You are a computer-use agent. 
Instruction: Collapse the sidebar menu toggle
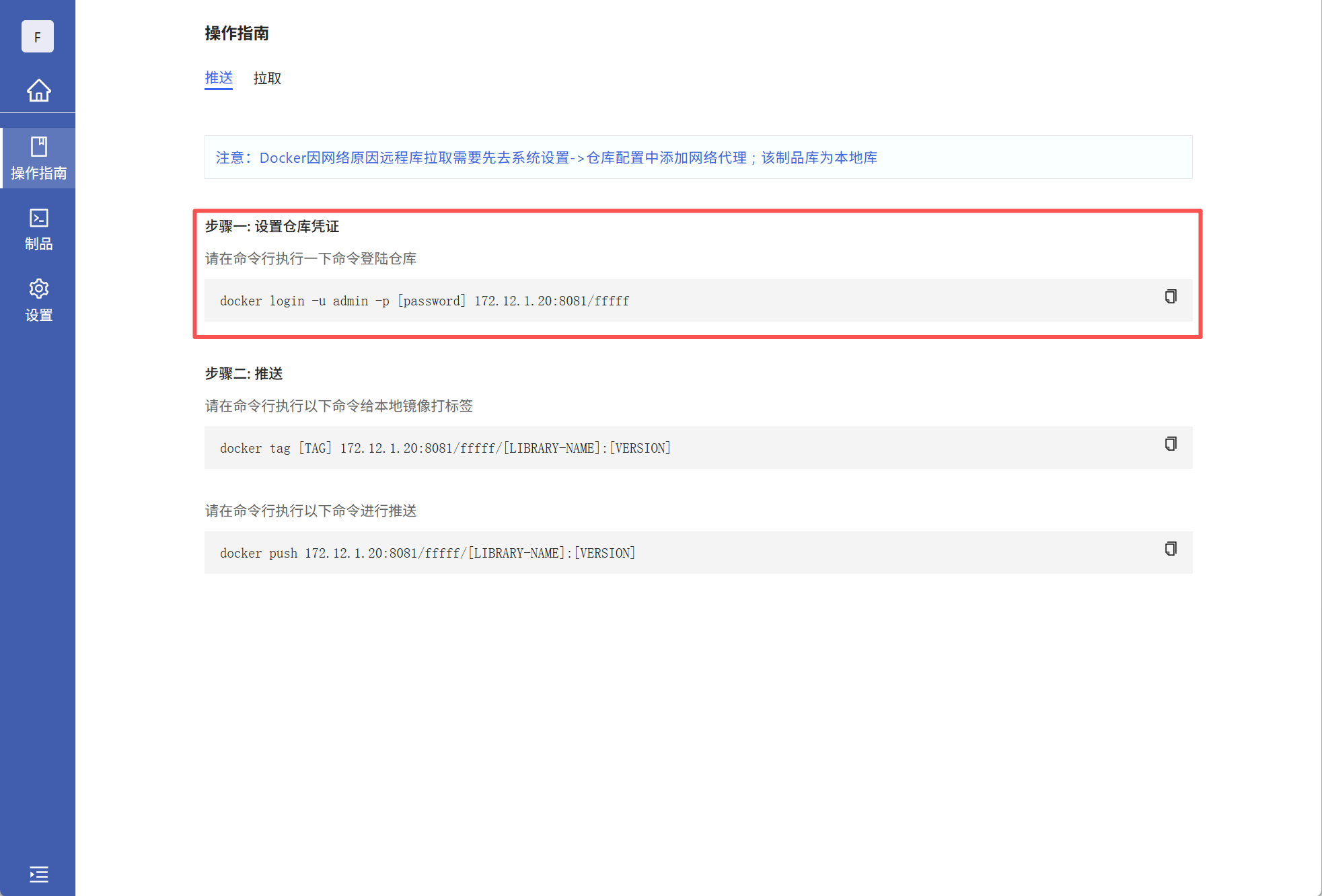pyautogui.click(x=38, y=874)
